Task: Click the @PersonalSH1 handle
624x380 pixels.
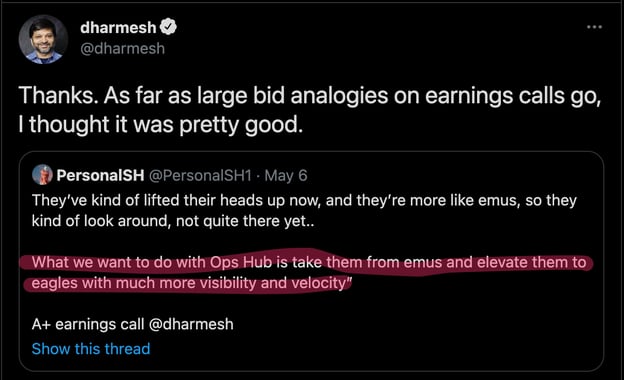Action: 201,175
